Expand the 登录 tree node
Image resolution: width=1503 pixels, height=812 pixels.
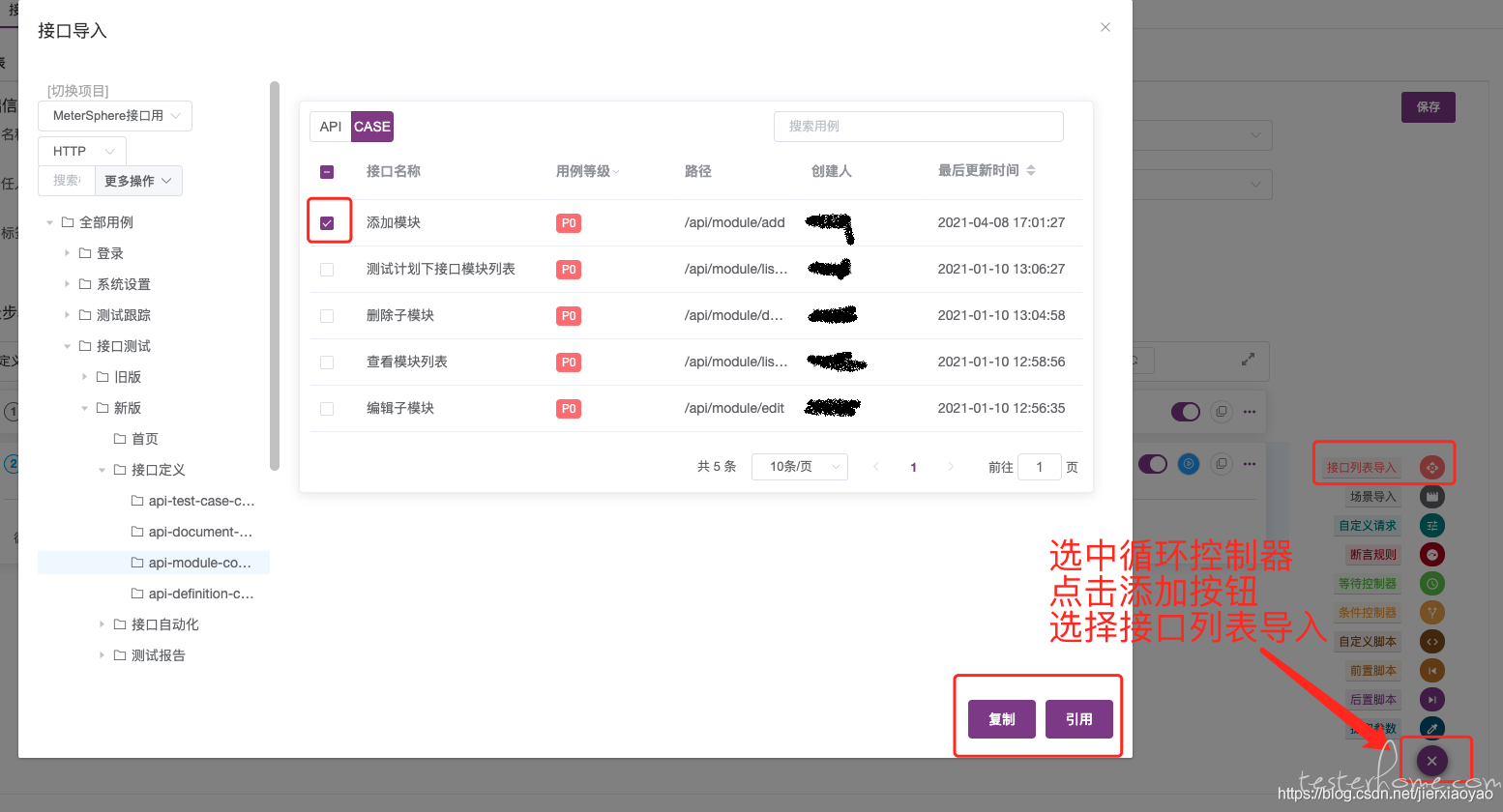(x=67, y=253)
